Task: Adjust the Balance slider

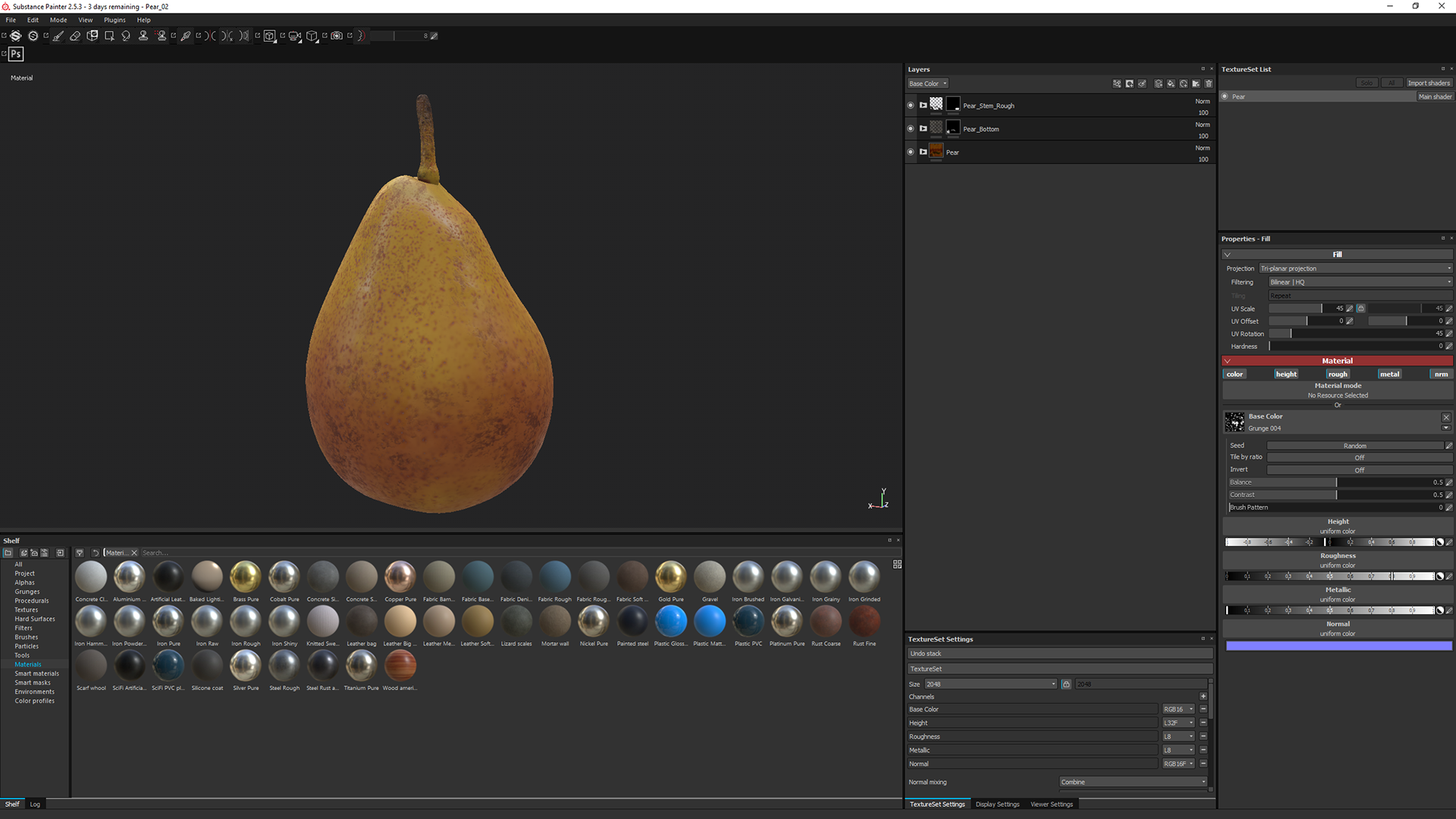Action: 1336,482
